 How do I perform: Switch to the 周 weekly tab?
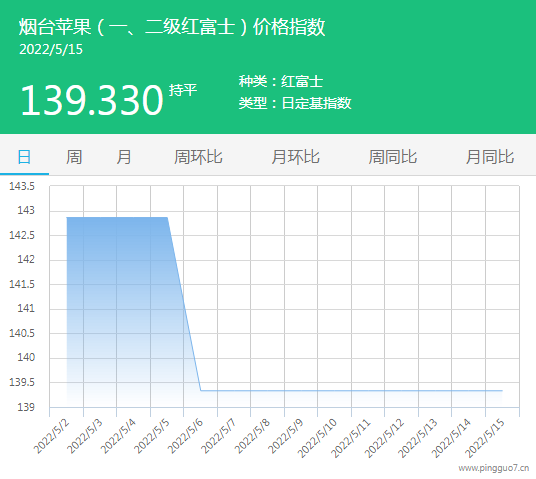pos(74,157)
